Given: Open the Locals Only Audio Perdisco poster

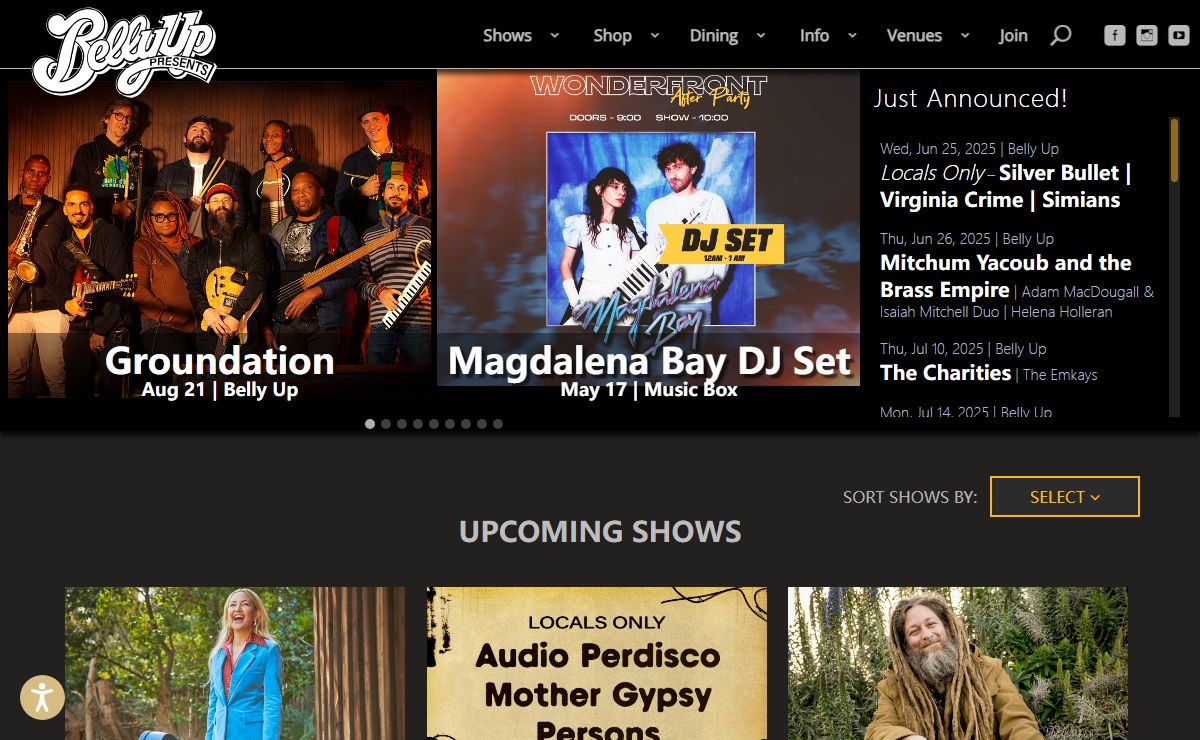Looking at the screenshot, I should [597, 663].
